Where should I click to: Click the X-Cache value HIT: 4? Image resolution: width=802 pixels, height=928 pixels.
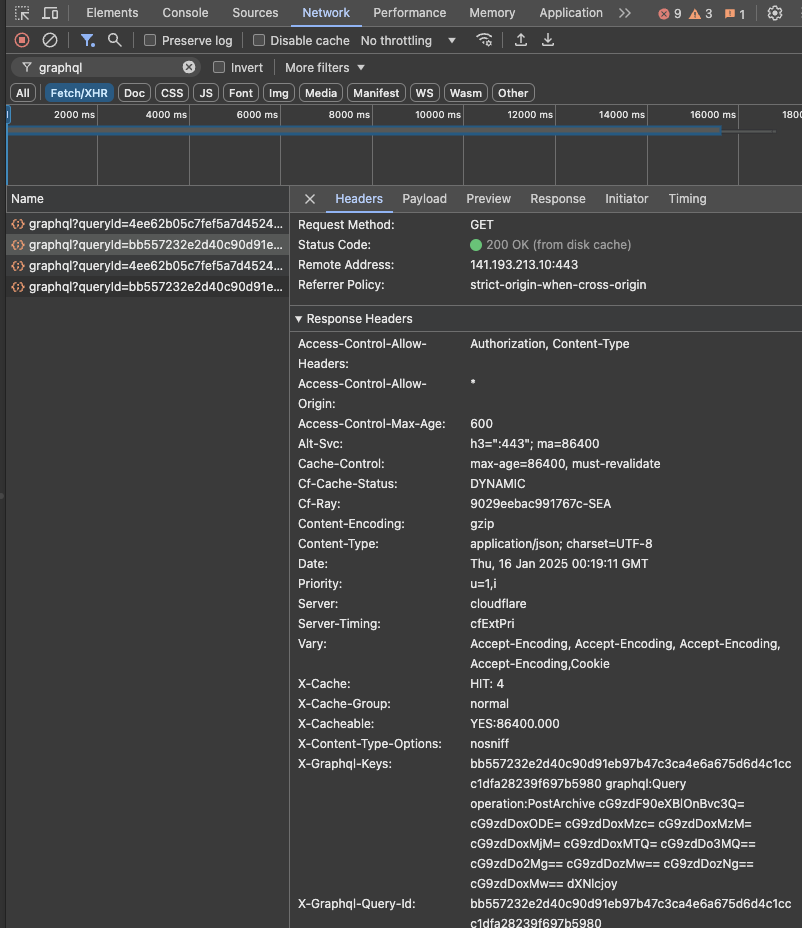[x=487, y=684]
